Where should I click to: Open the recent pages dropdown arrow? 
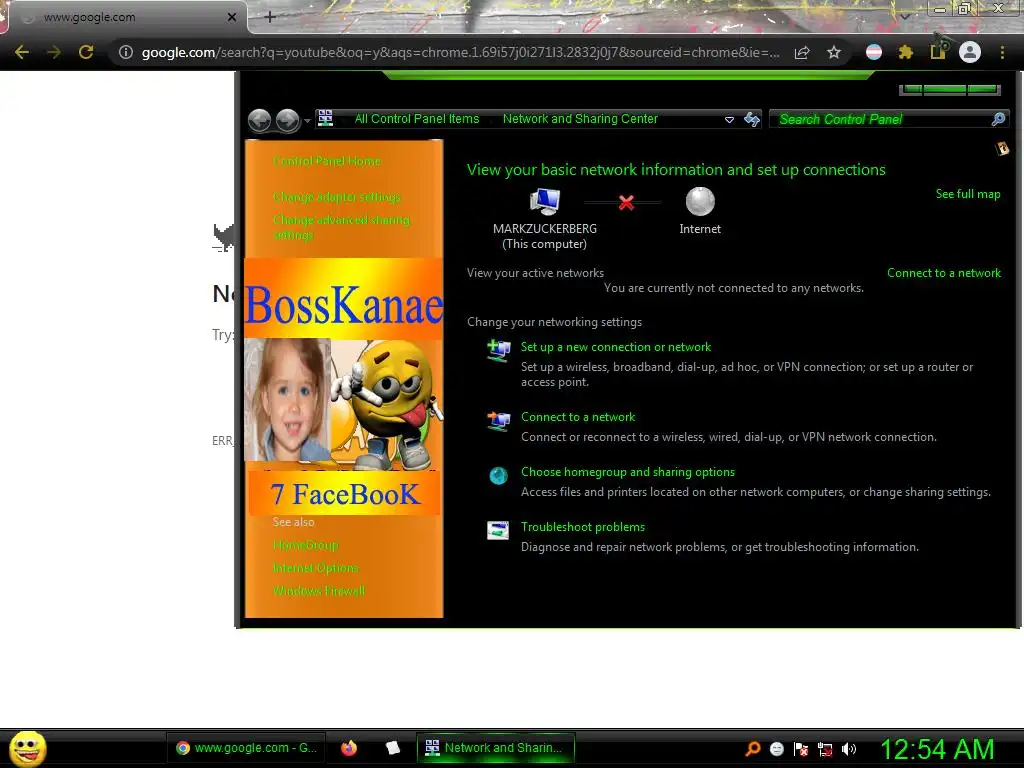[307, 121]
